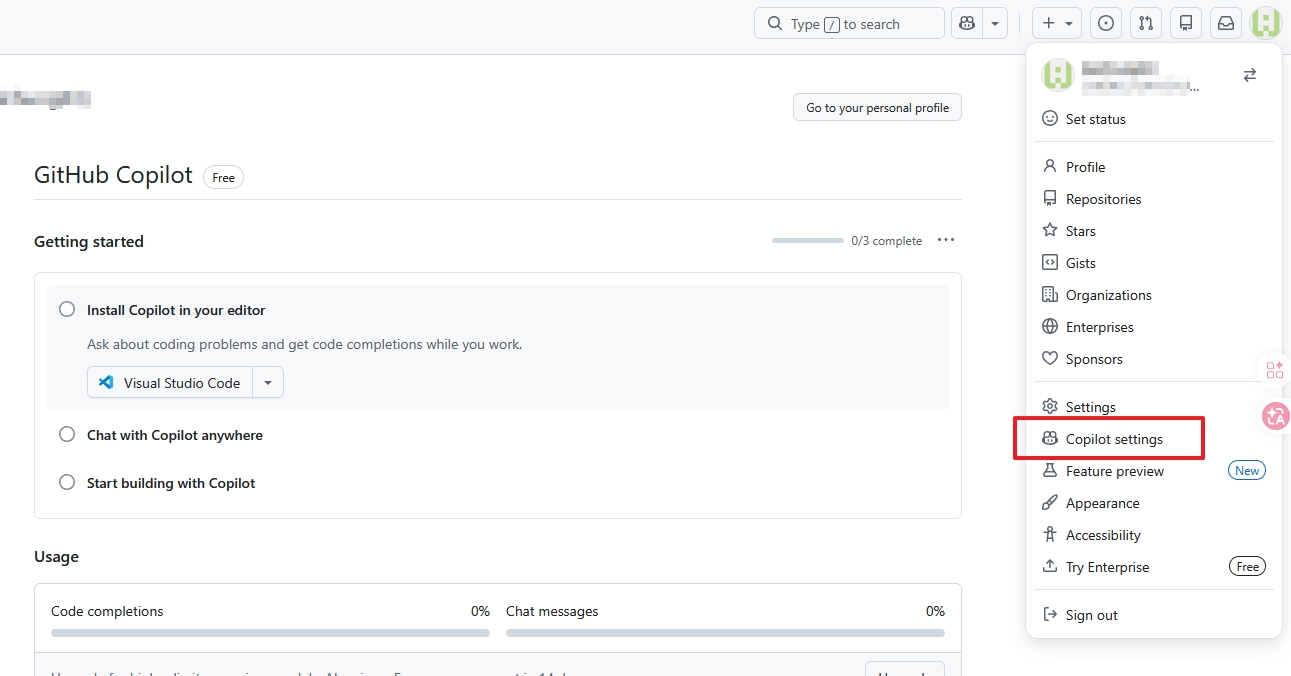This screenshot has height=676, width=1291.
Task: Click the switch account arrows icon
Action: [x=1250, y=75]
